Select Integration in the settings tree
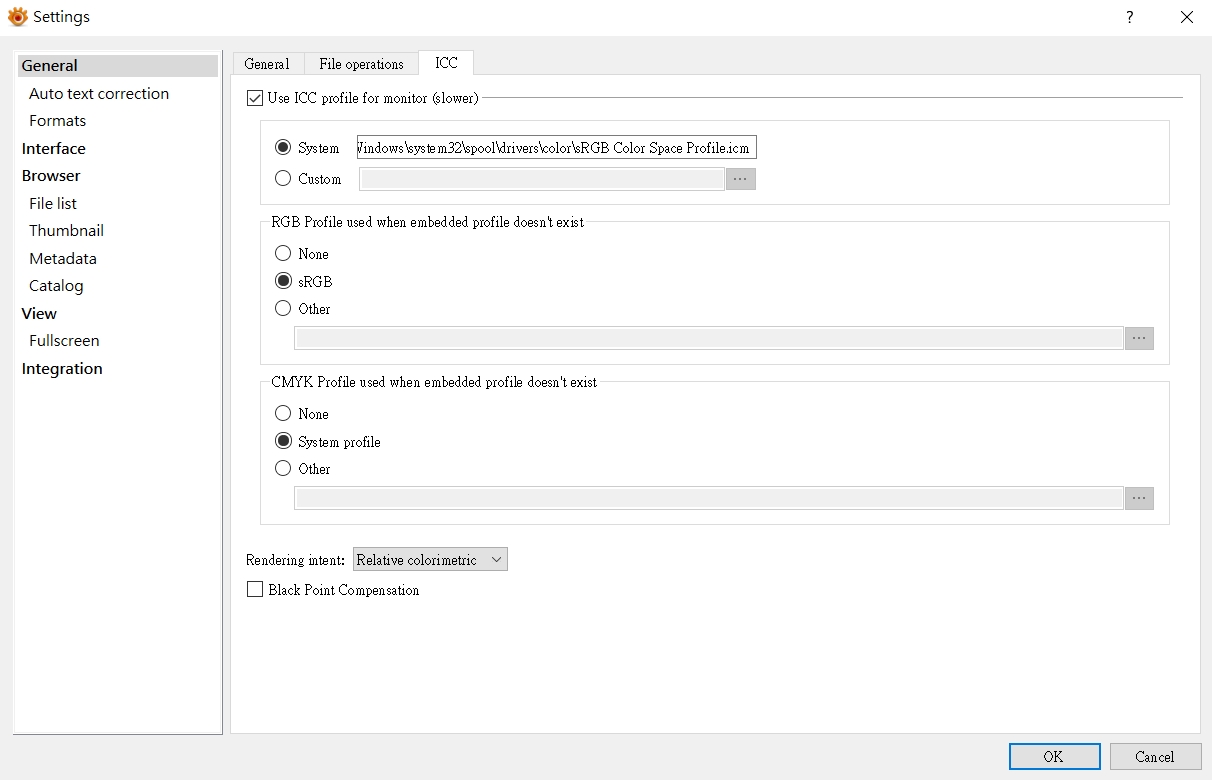 pyautogui.click(x=62, y=369)
